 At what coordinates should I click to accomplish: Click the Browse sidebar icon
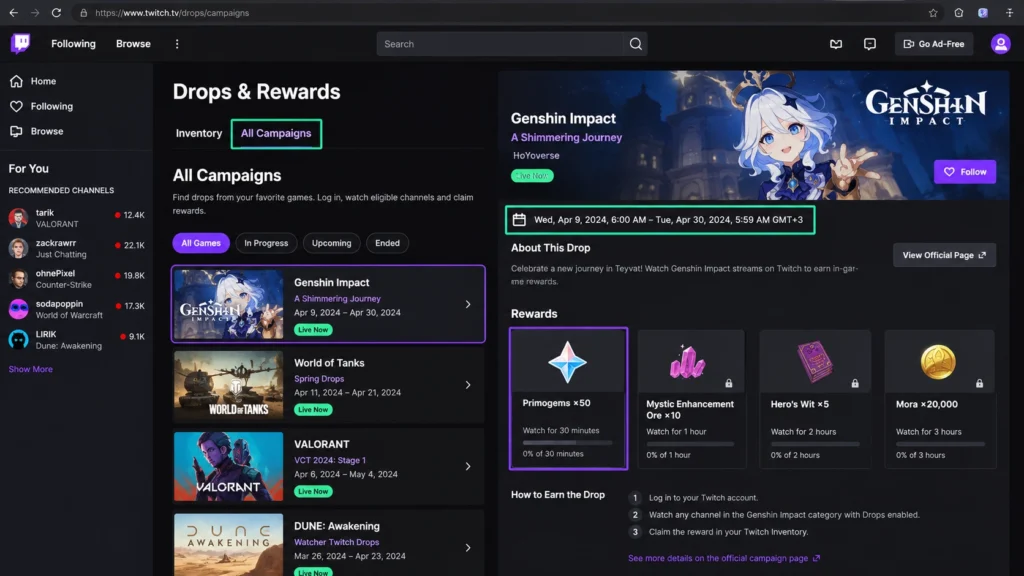tap(16, 131)
